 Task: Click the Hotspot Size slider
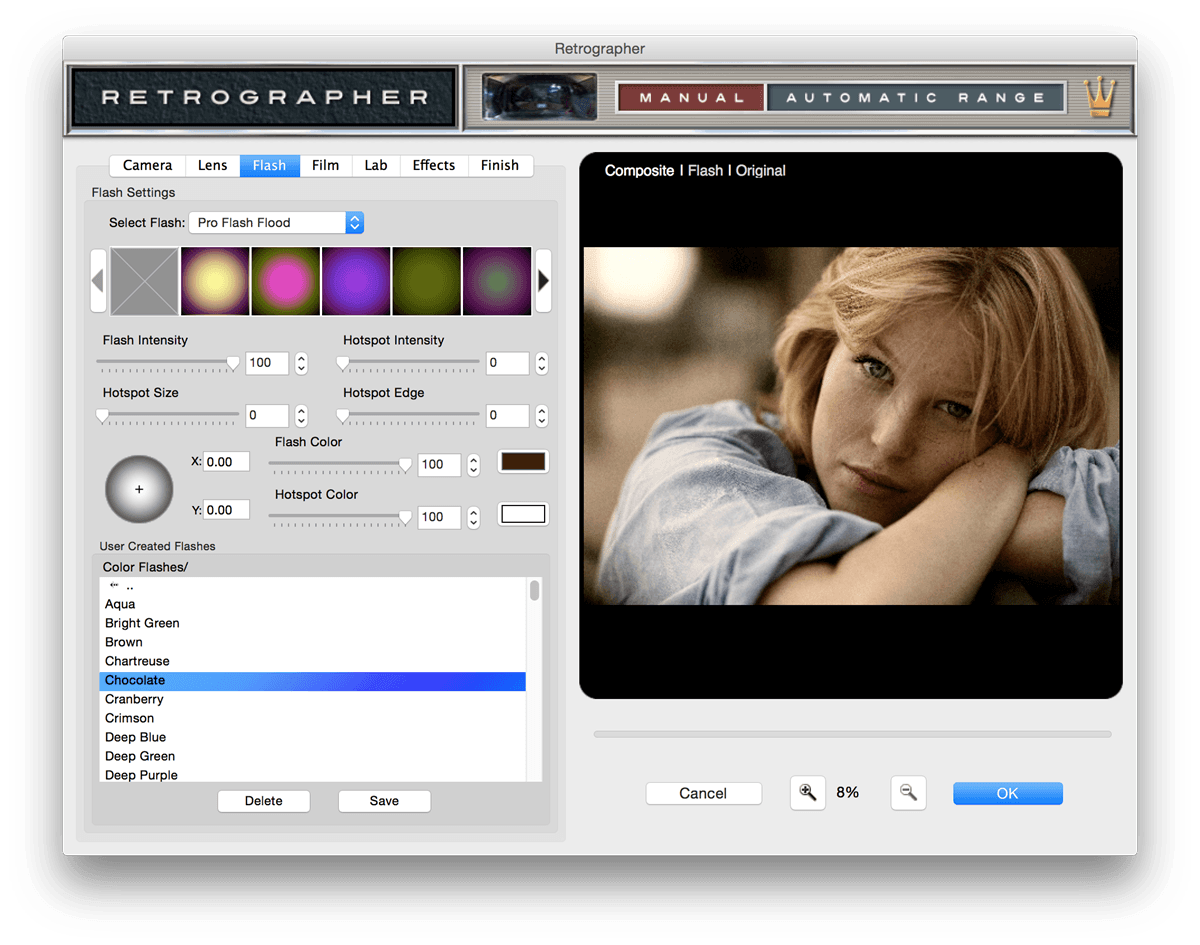[168, 416]
